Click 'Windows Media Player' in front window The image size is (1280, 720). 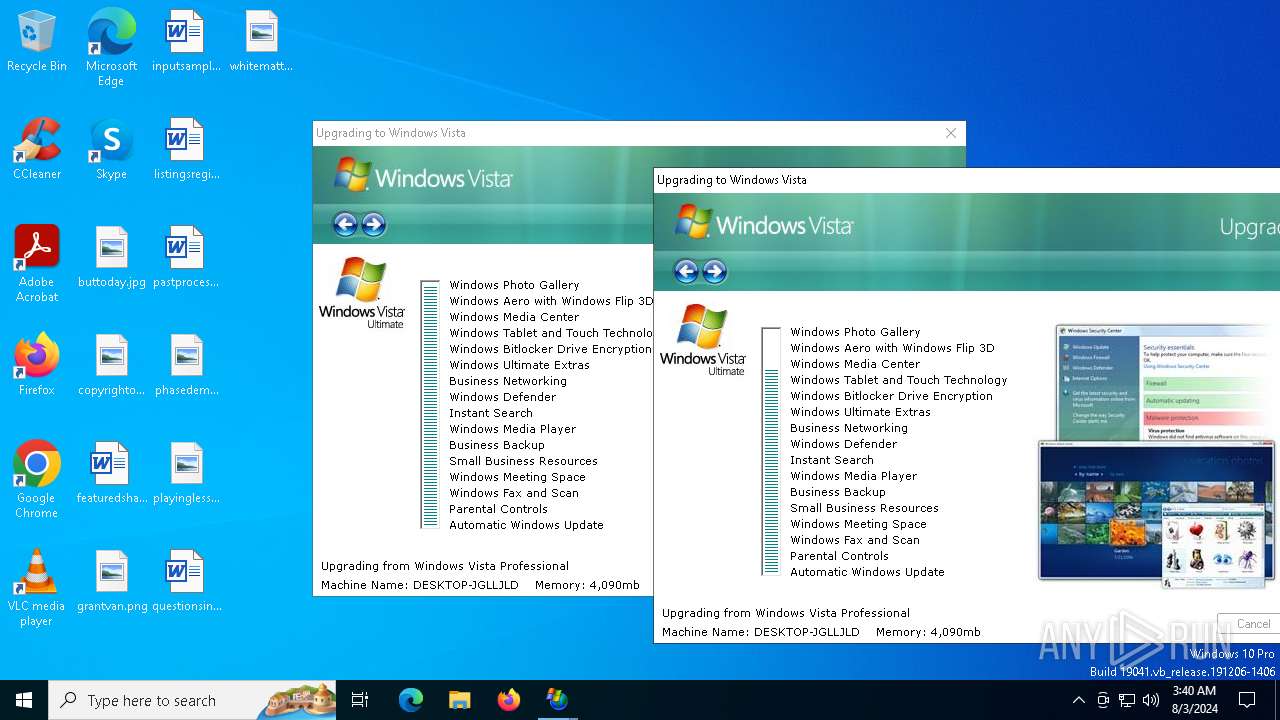click(x=853, y=476)
